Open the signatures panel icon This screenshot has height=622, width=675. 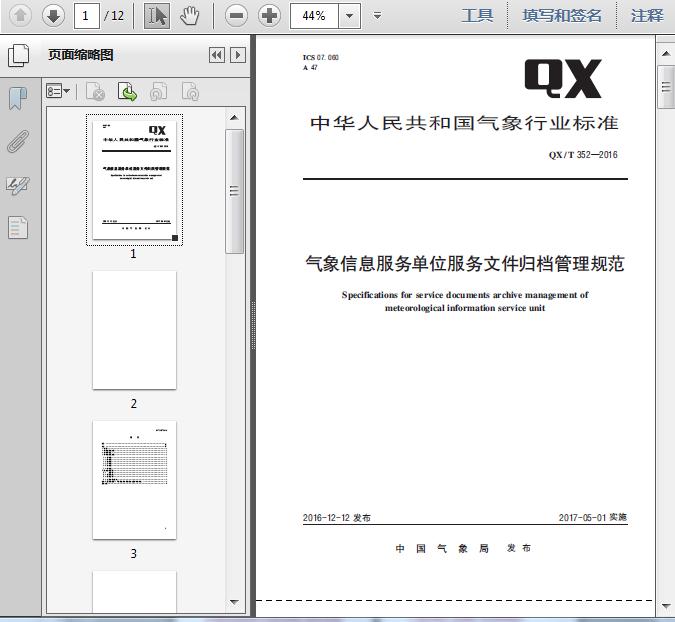[18, 186]
